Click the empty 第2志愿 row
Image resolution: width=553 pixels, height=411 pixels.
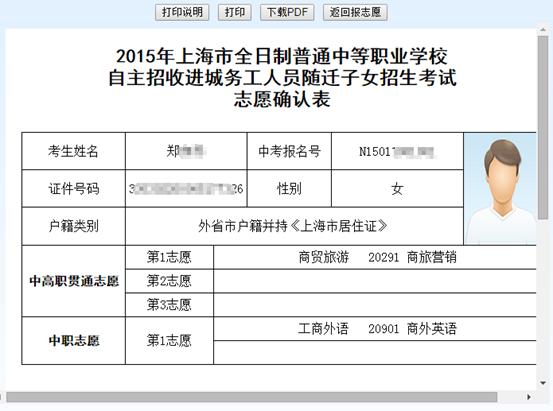(375, 281)
